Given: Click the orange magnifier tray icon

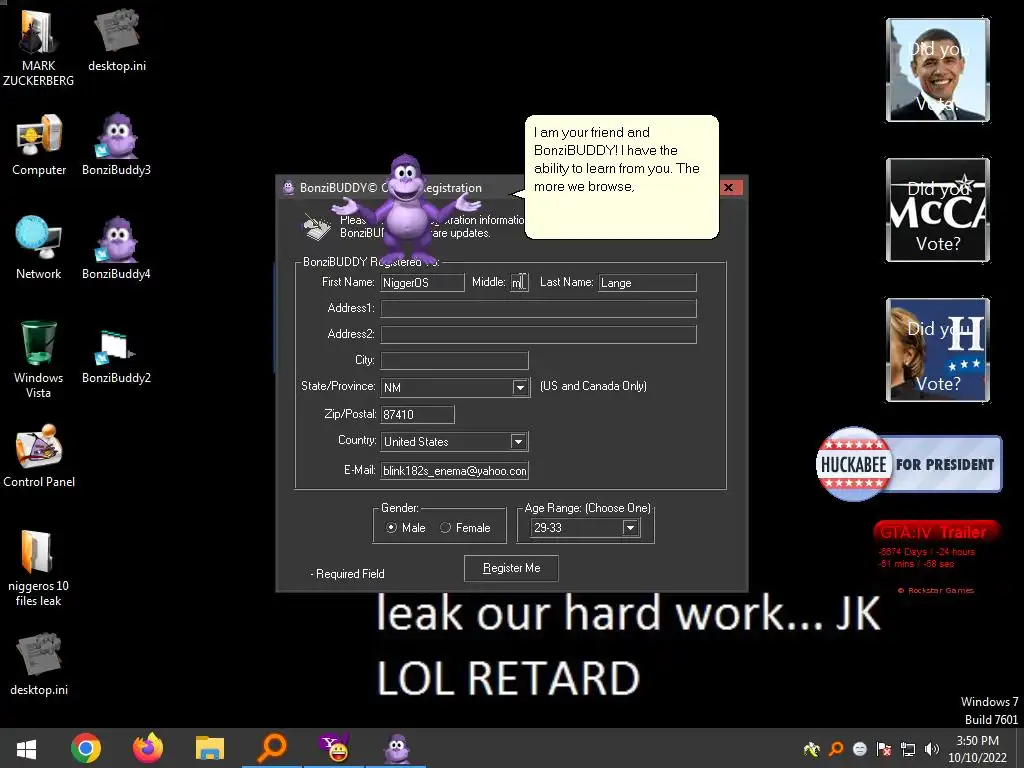Looking at the screenshot, I should [x=836, y=749].
